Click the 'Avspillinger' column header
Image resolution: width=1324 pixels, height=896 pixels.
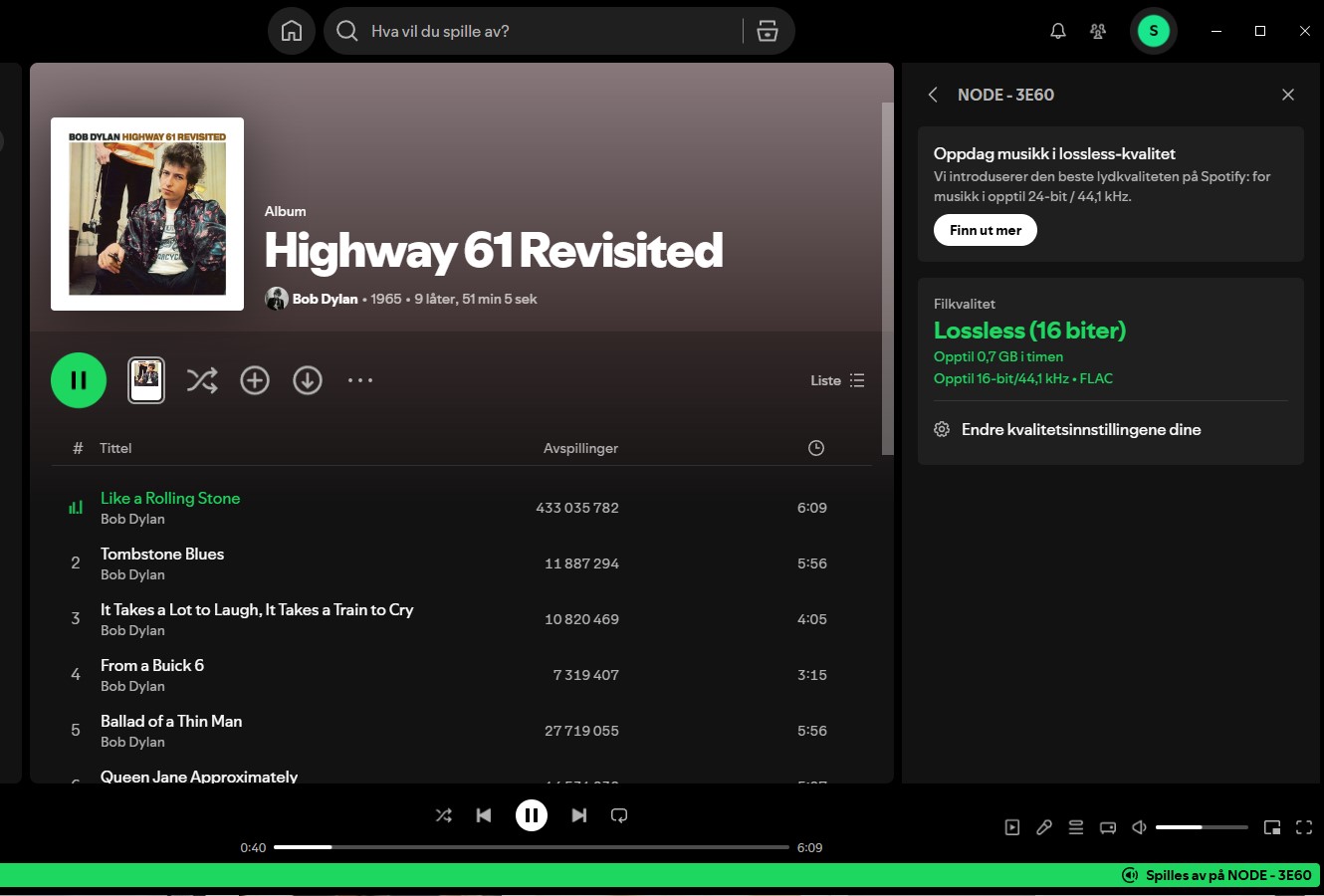pyautogui.click(x=580, y=448)
